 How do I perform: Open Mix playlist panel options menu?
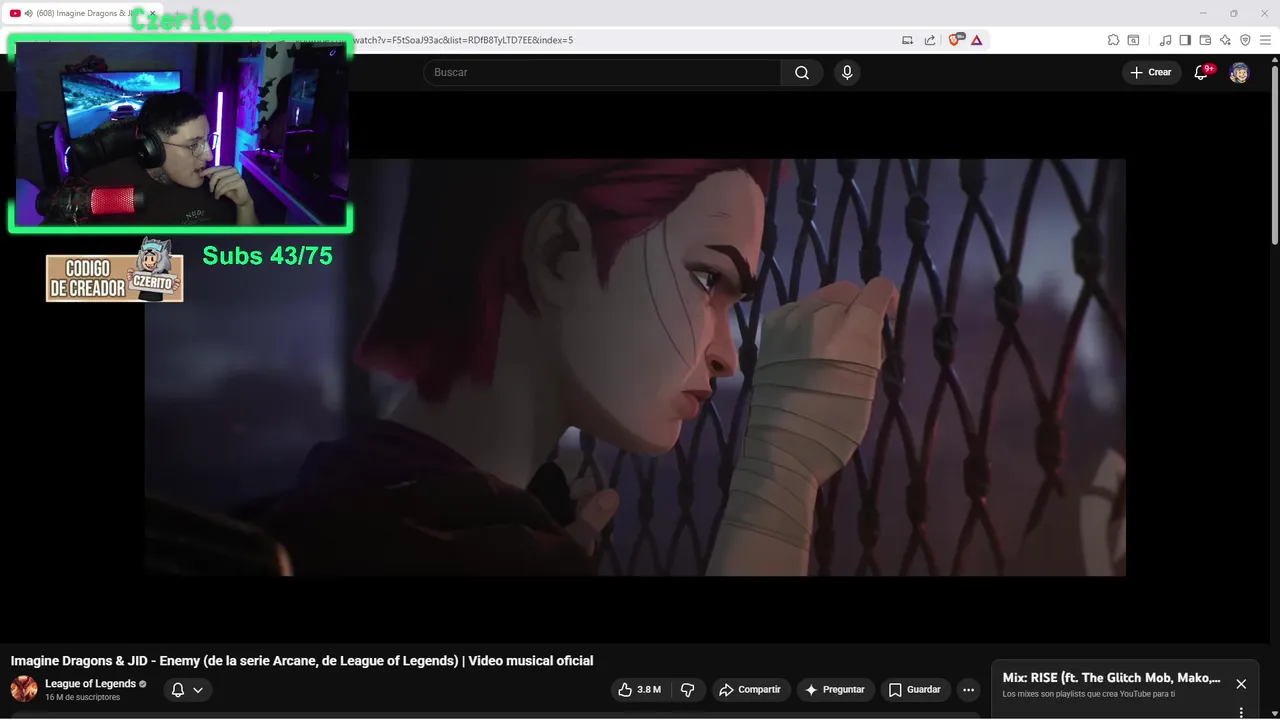click(1241, 712)
